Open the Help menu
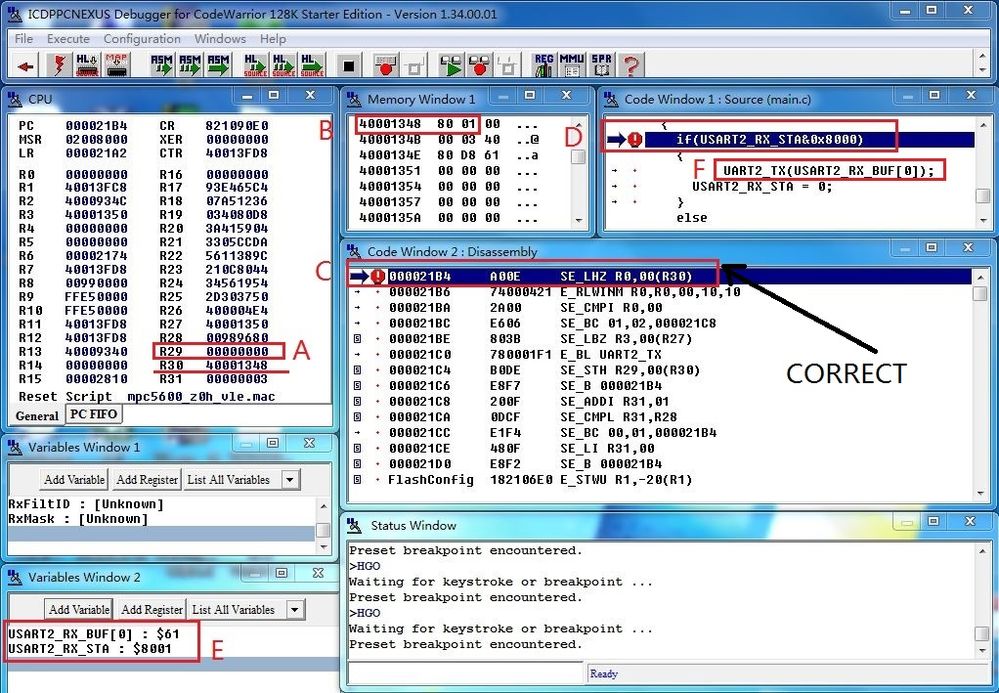The height and width of the screenshot is (693, 999). tap(273, 39)
